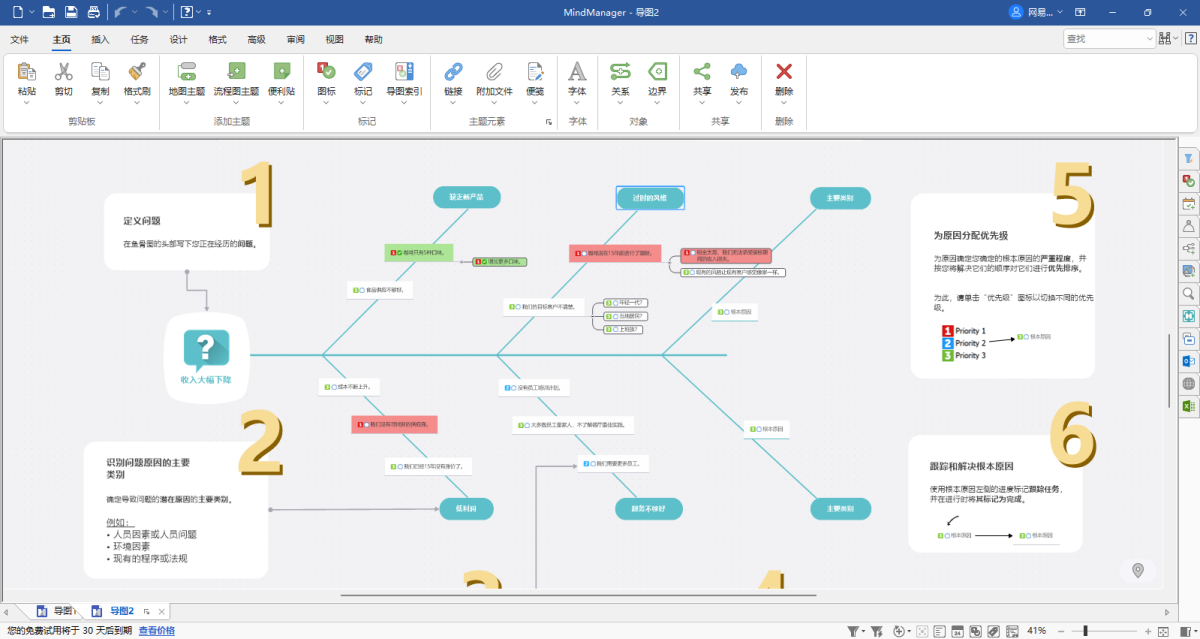Click the 查看价格 view pricing link

coord(156,631)
